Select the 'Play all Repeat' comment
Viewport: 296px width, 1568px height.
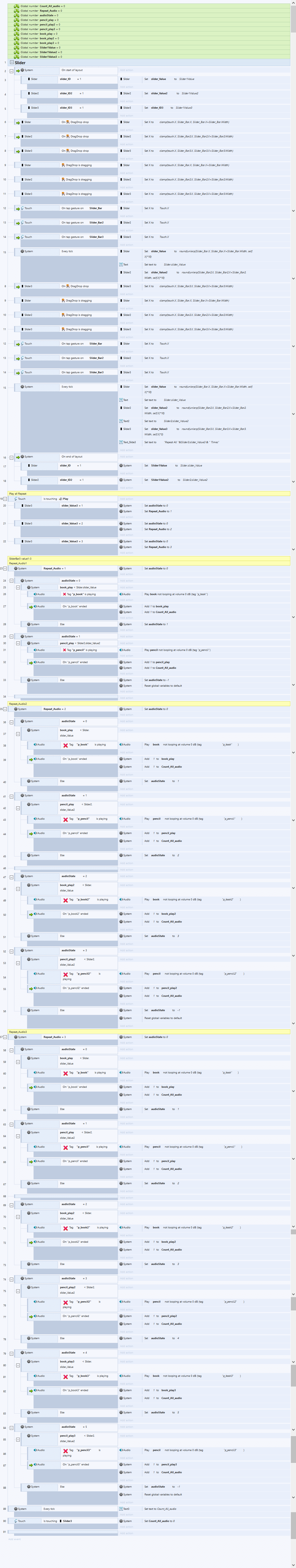(x=148, y=494)
